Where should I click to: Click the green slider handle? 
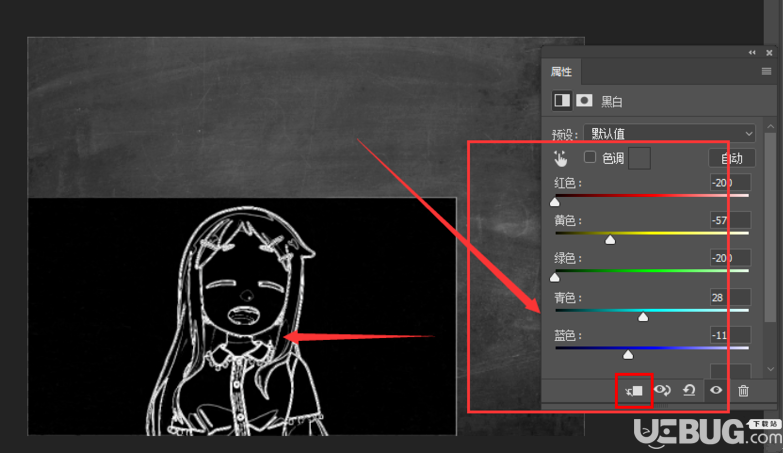click(x=555, y=277)
